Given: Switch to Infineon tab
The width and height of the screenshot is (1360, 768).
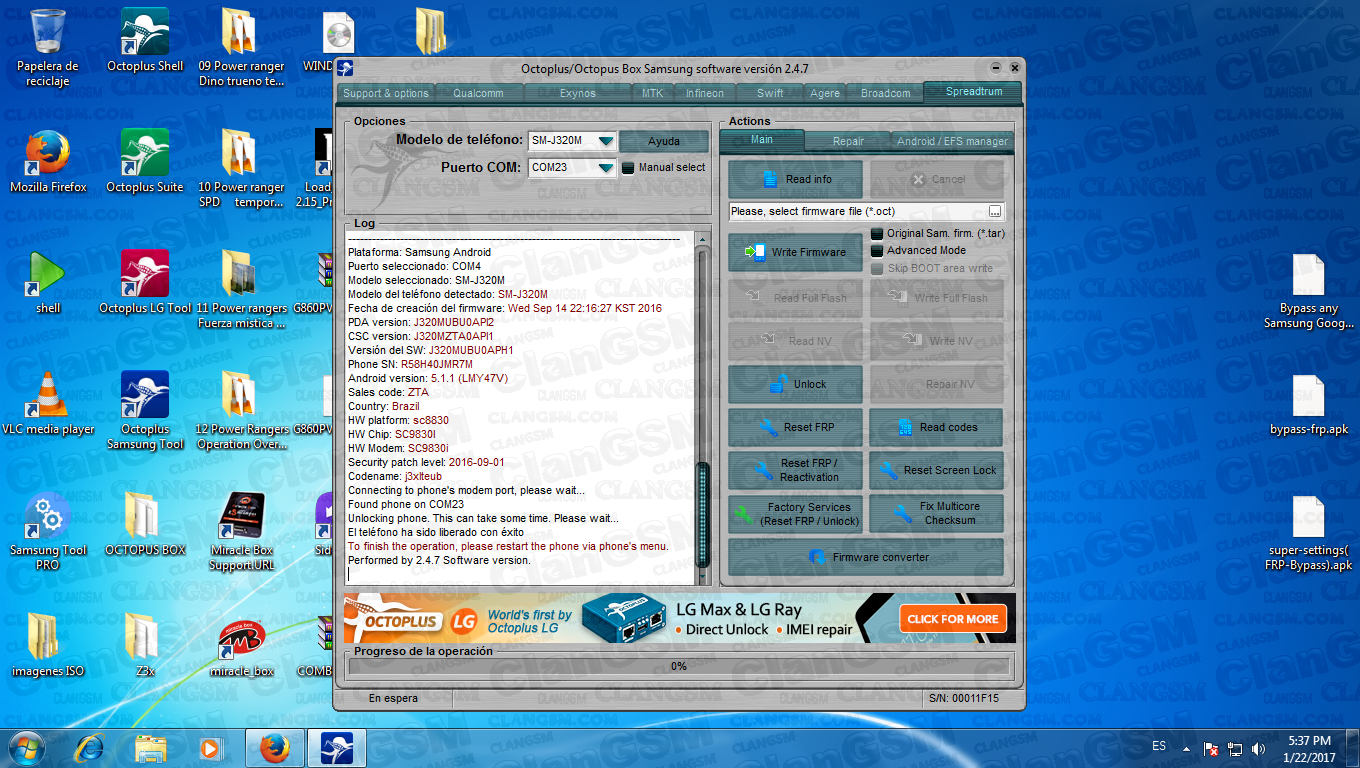Looking at the screenshot, I should tap(705, 93).
